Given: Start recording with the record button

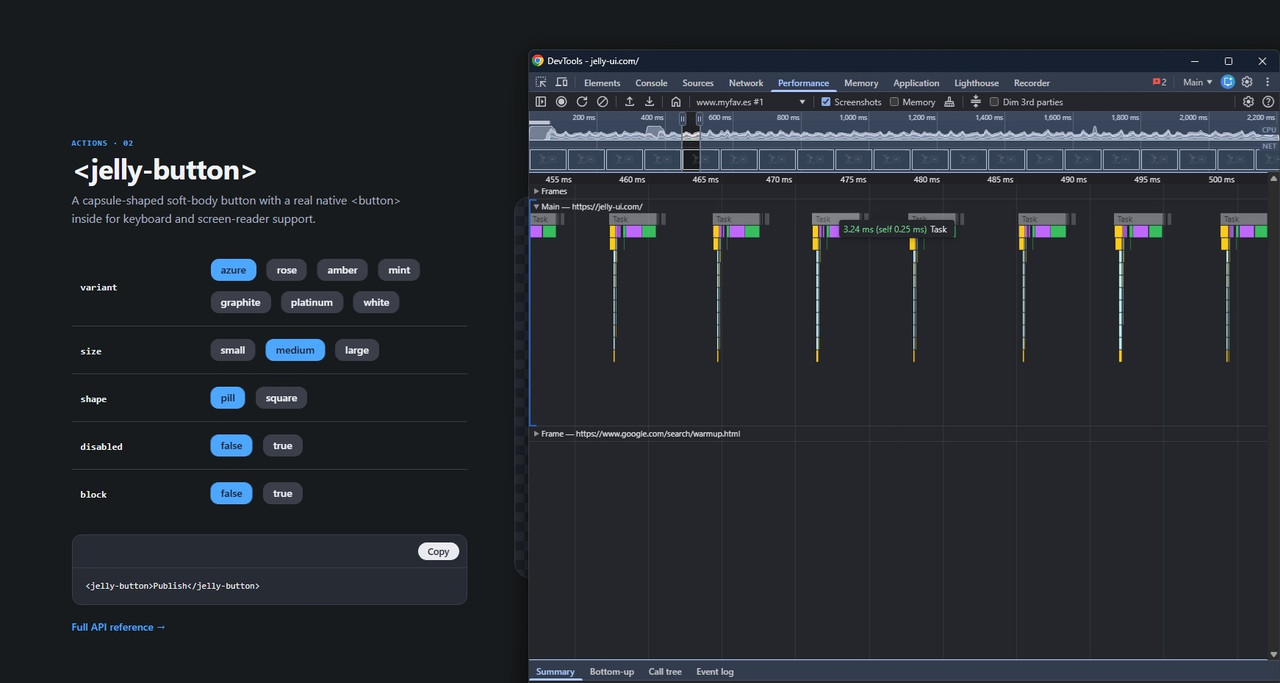Looking at the screenshot, I should tap(561, 102).
